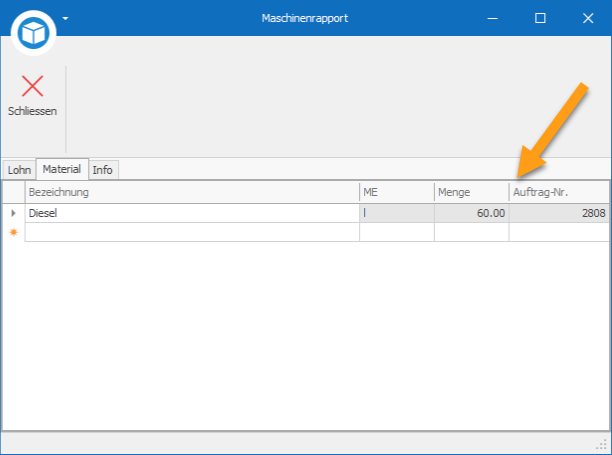The height and width of the screenshot is (455, 612).
Task: Click the empty ME cell in new row
Action: 397,232
